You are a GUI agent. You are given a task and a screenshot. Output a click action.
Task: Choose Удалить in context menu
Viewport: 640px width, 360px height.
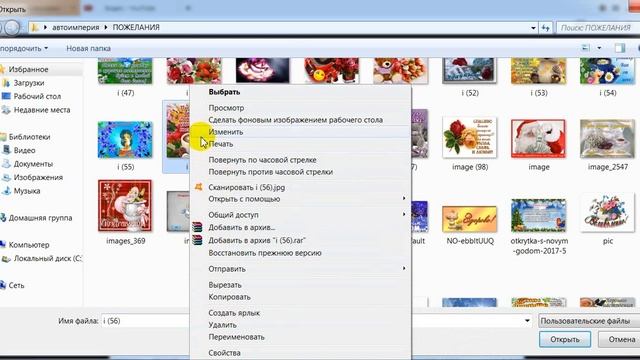[x=222, y=325]
